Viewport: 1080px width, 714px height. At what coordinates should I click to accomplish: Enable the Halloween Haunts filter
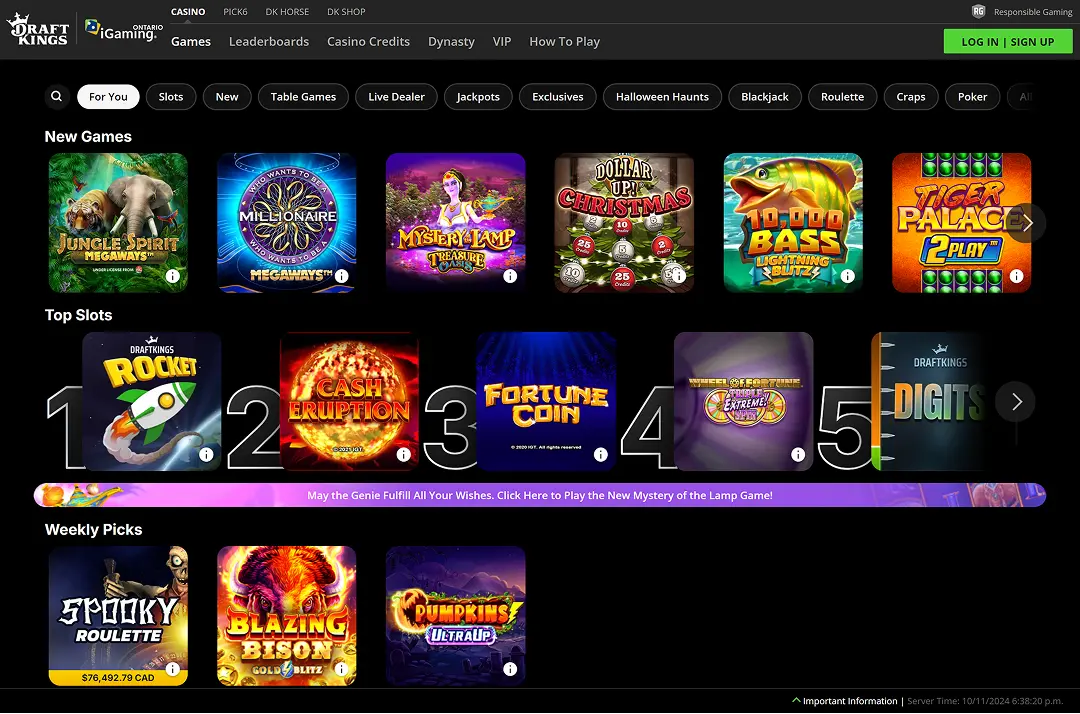click(662, 96)
